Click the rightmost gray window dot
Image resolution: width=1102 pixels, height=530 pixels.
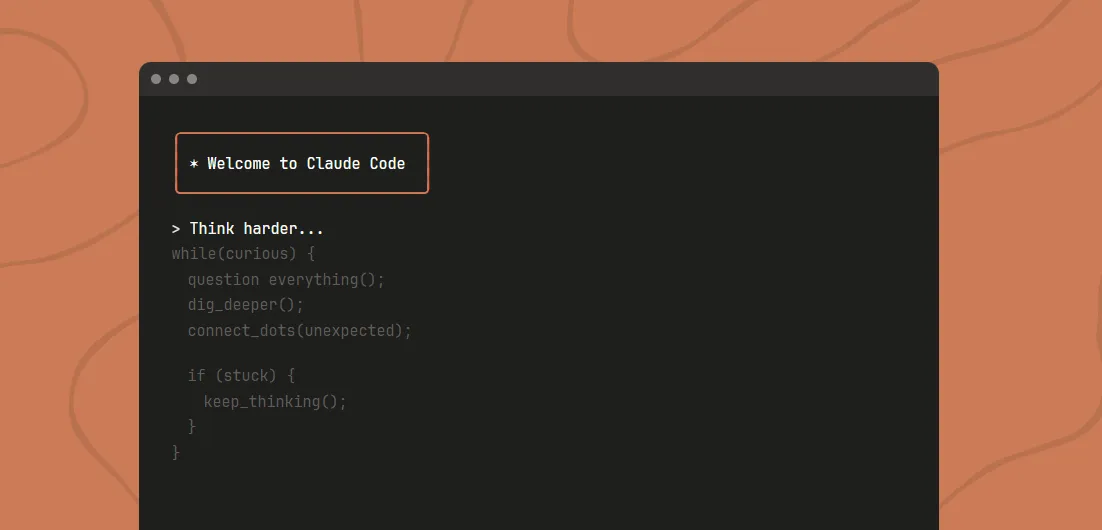tap(192, 79)
